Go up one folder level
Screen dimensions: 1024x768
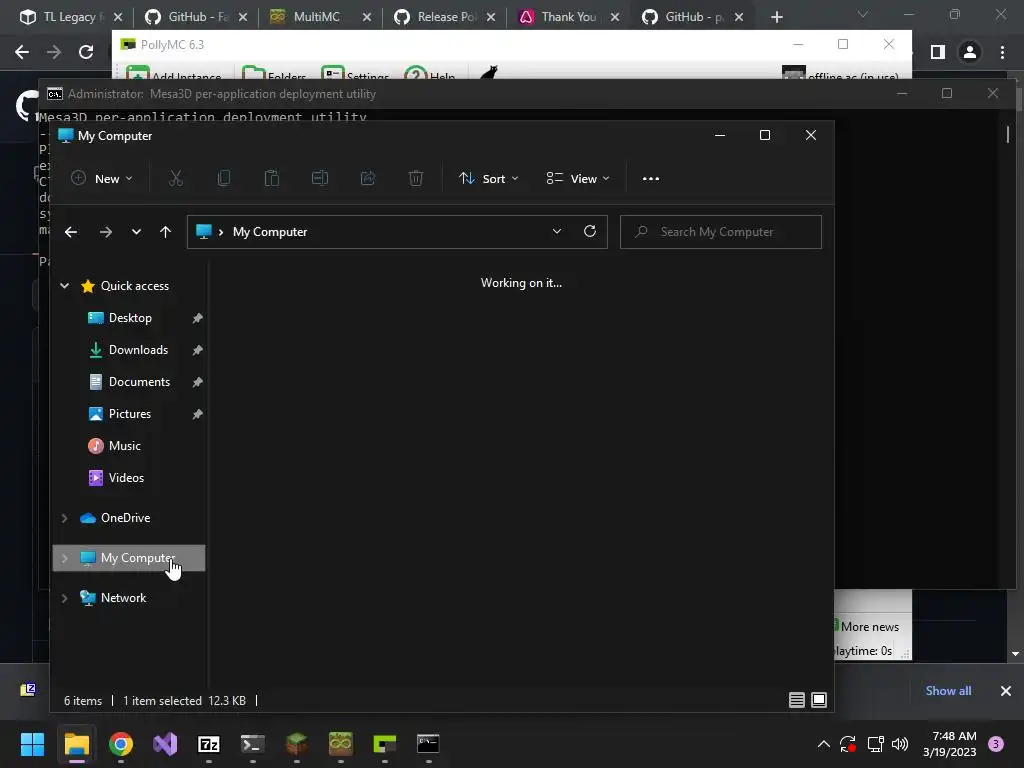[x=165, y=232]
